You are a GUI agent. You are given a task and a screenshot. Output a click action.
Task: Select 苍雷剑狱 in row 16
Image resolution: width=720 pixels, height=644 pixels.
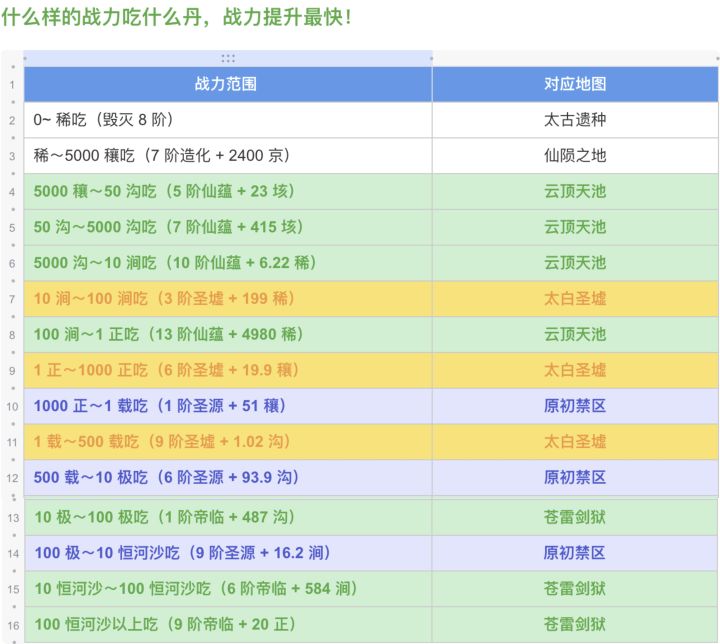pos(575,625)
